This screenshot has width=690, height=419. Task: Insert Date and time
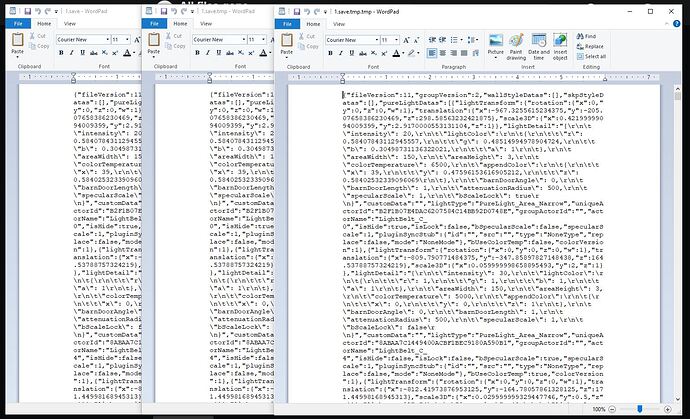coord(539,47)
